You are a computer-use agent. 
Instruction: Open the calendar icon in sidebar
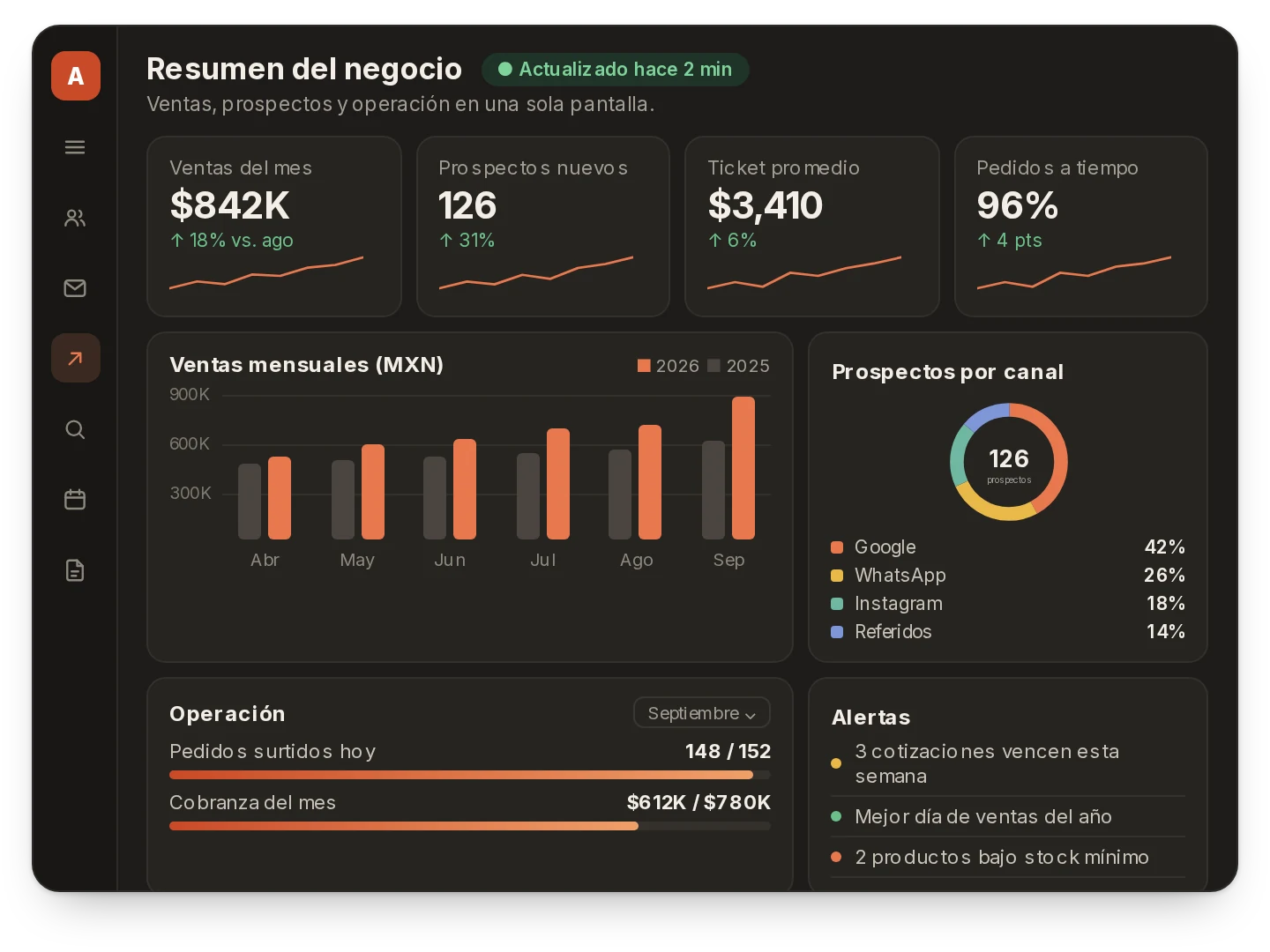(x=75, y=500)
